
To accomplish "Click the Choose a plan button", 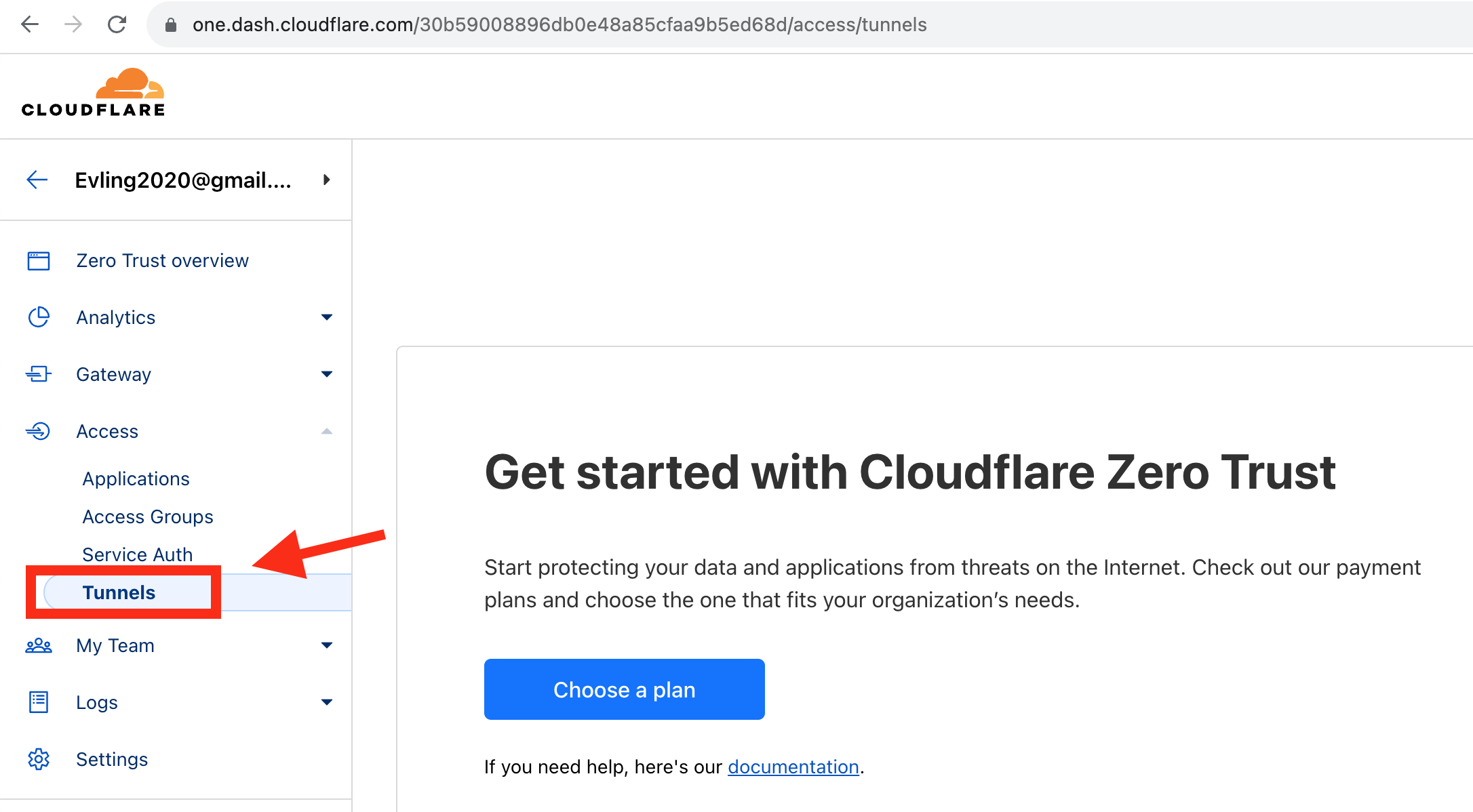I will pos(625,689).
